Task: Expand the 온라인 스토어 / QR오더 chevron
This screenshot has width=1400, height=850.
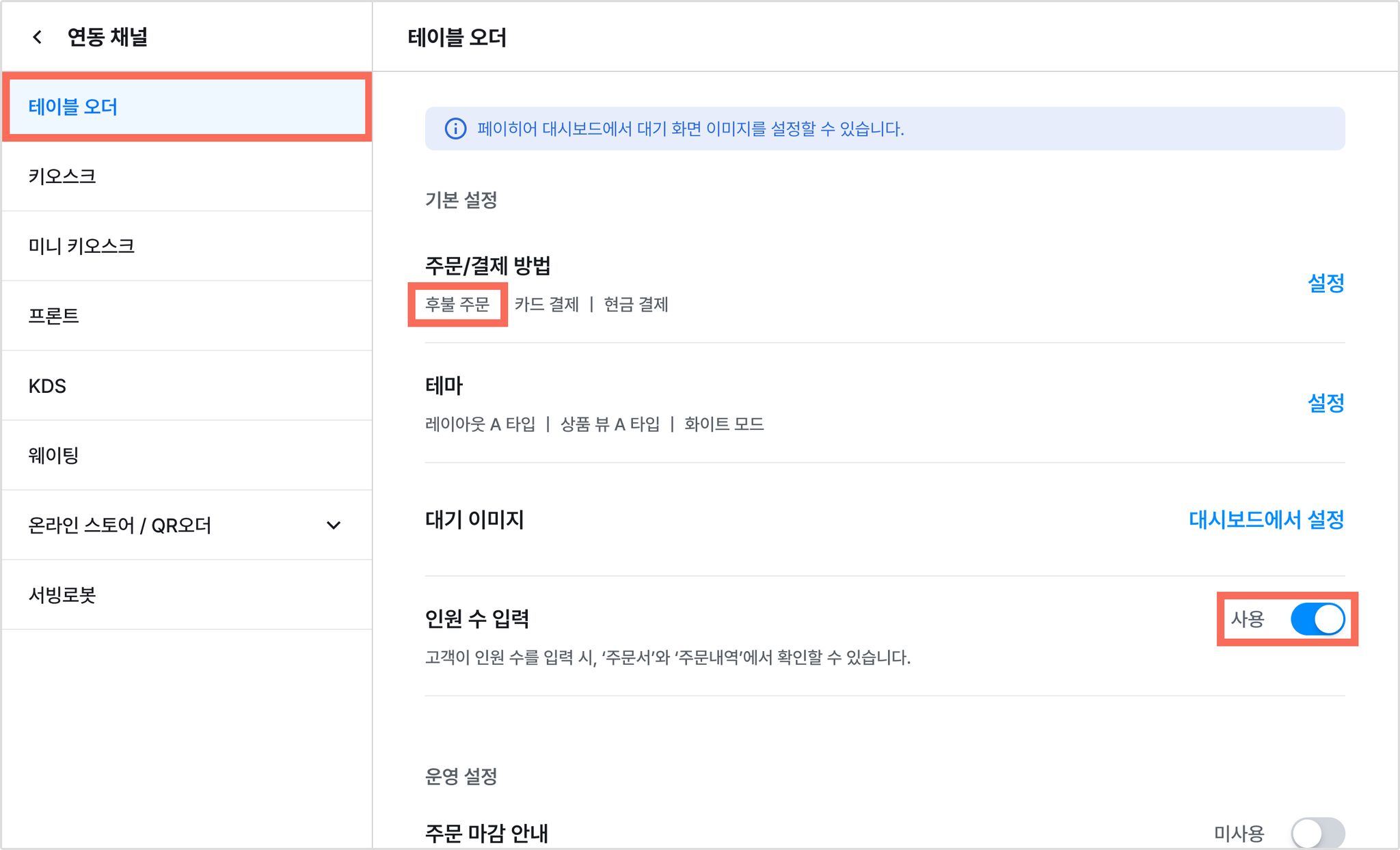Action: (x=334, y=525)
